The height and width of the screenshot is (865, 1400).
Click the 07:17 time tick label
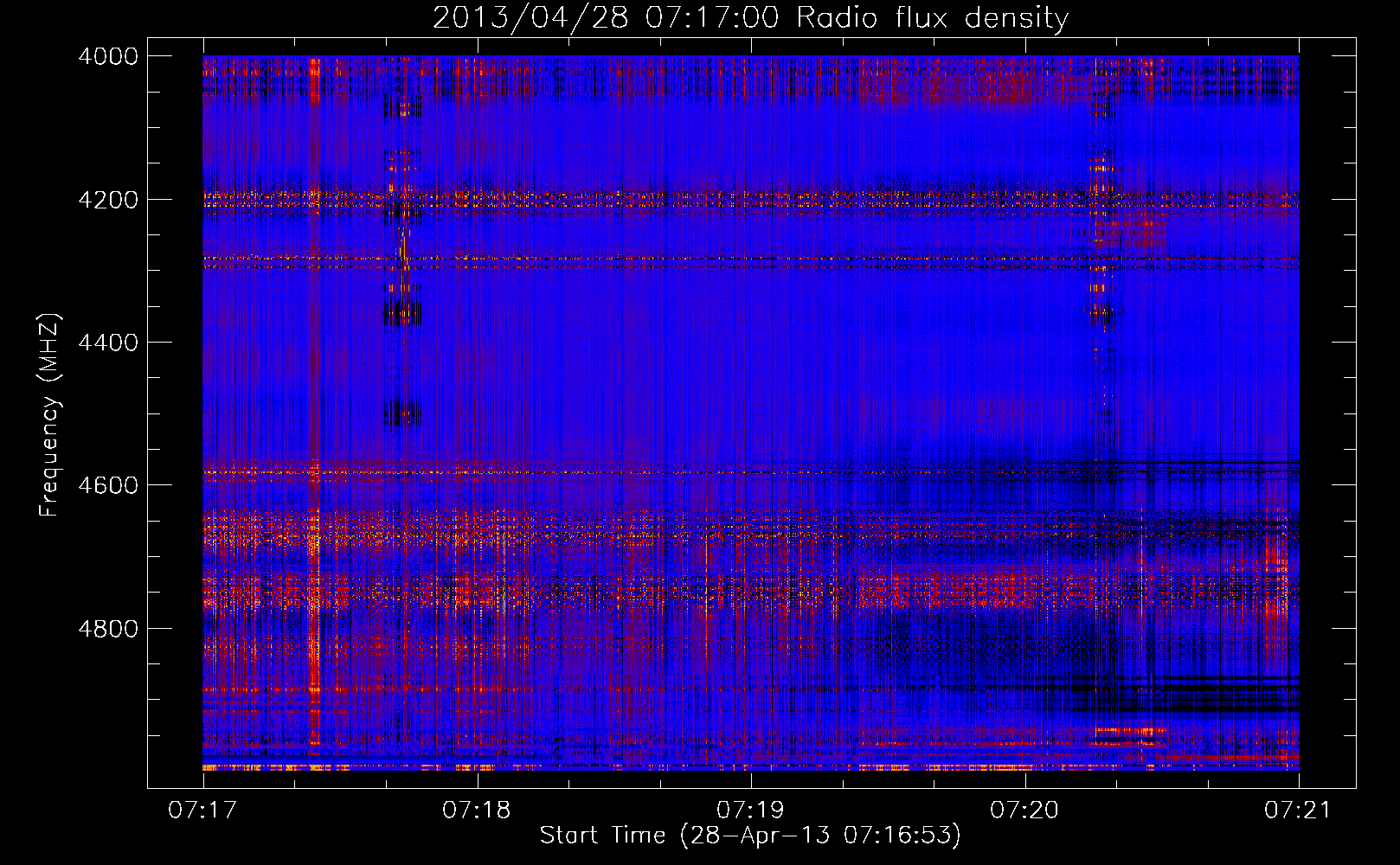[202, 811]
